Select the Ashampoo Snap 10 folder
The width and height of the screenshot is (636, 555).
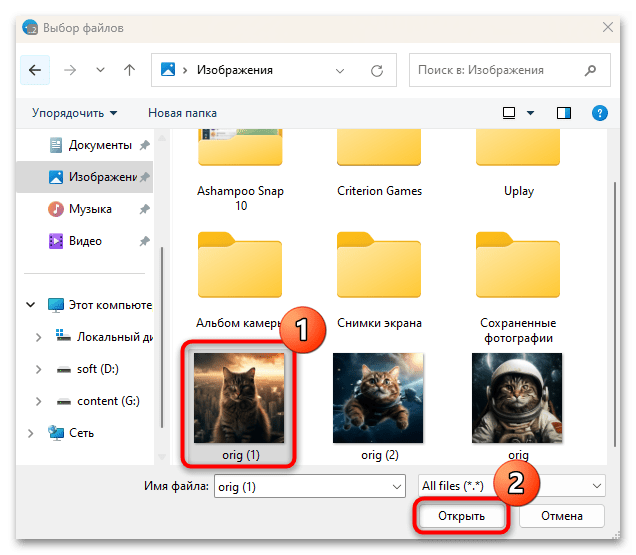240,170
